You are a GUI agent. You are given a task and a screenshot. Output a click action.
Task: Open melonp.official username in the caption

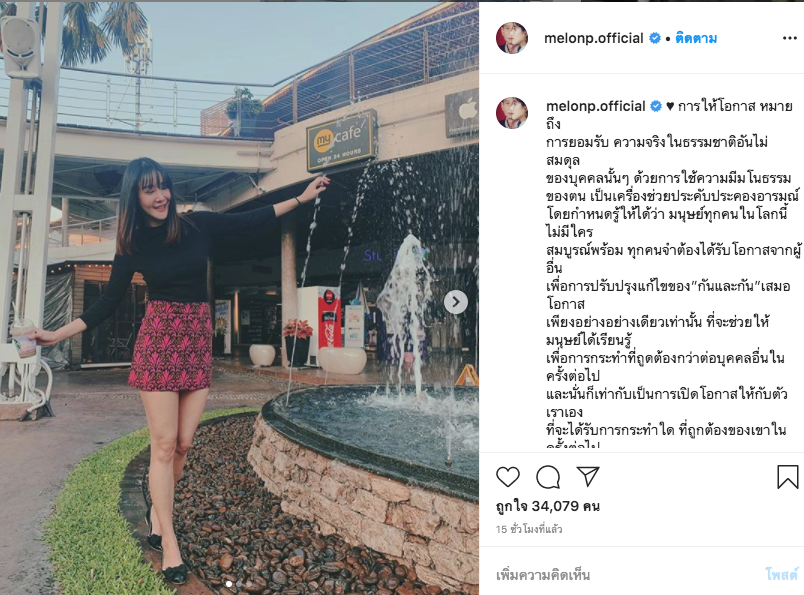click(595, 106)
